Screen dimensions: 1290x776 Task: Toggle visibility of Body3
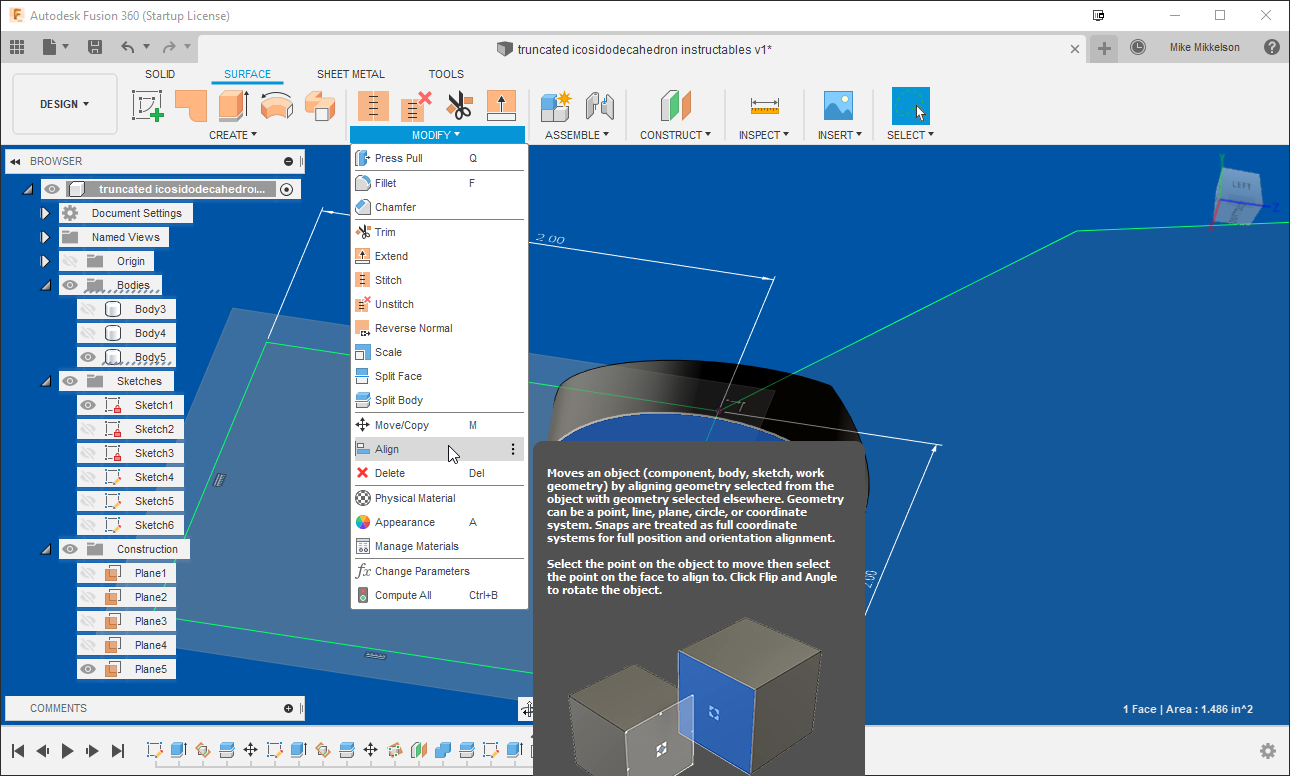click(88, 309)
